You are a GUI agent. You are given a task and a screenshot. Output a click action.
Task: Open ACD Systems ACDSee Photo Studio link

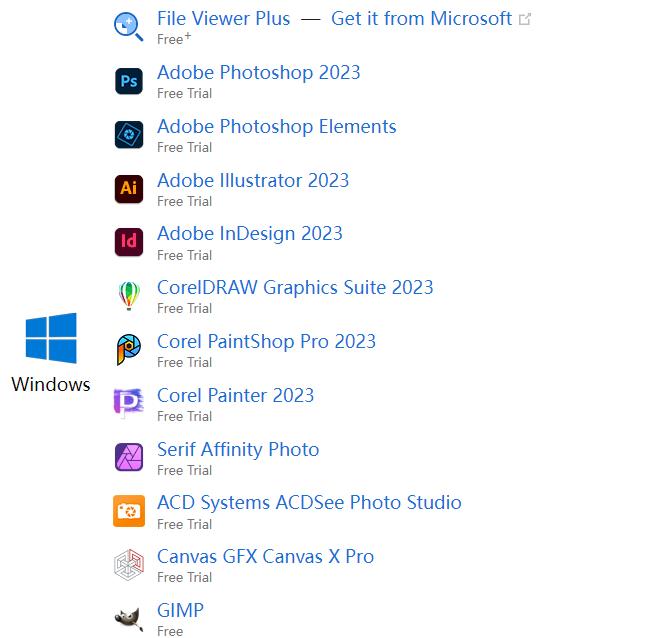[x=309, y=503]
